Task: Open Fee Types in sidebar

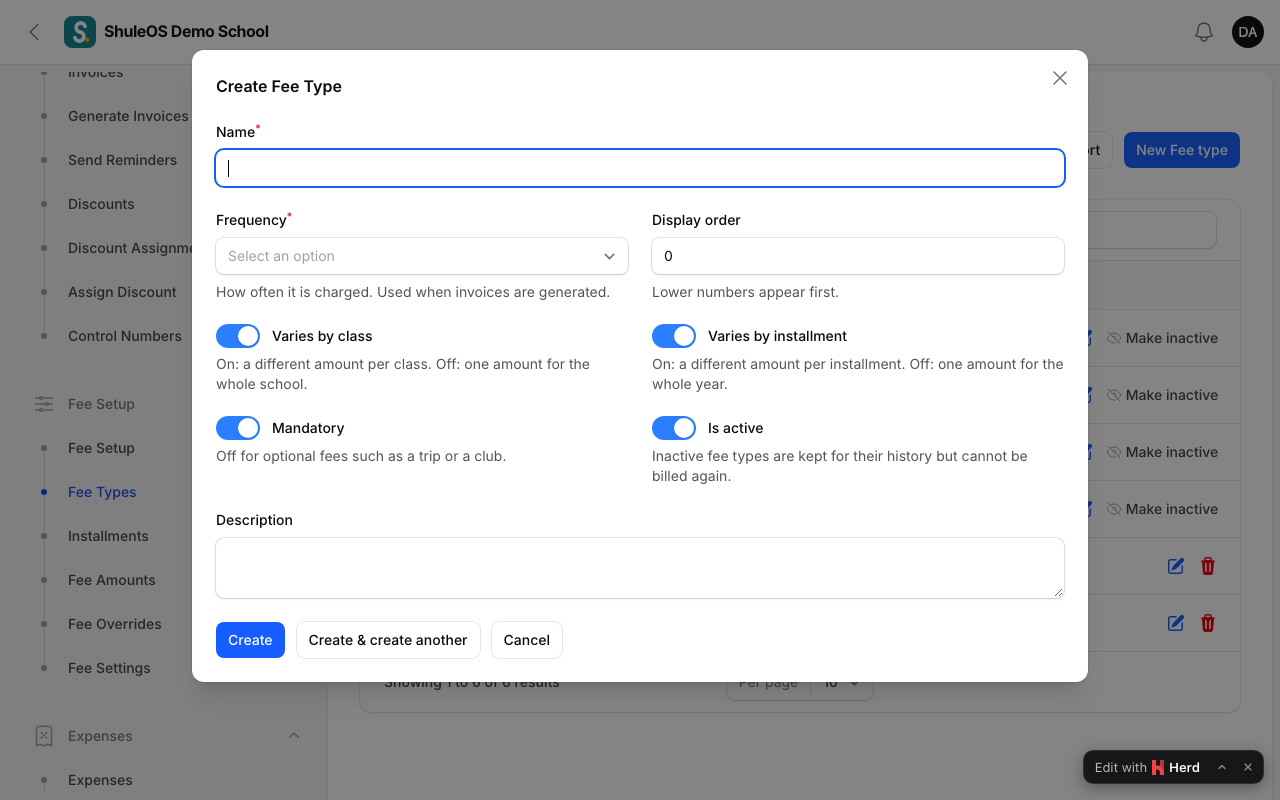Action: point(102,492)
